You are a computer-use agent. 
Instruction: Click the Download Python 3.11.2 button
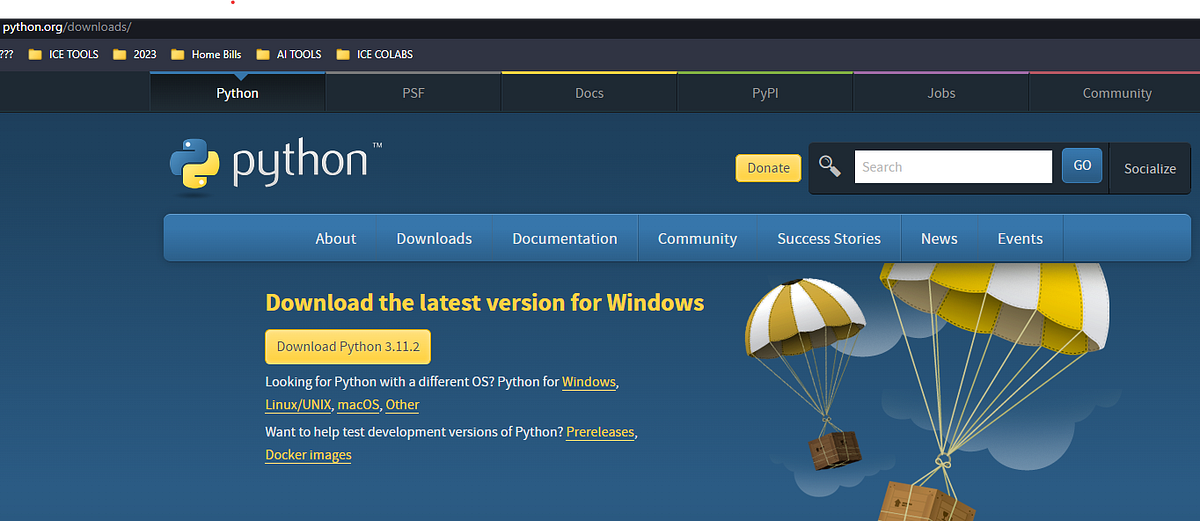click(x=348, y=346)
